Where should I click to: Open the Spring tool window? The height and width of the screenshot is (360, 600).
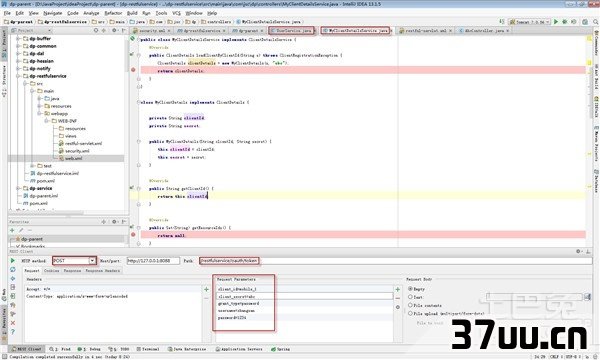pyautogui.click(x=280, y=349)
